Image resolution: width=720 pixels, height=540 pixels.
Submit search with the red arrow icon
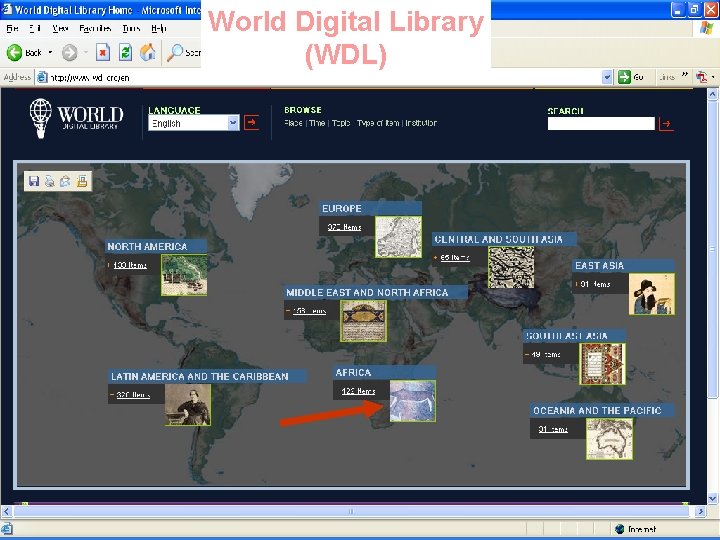(x=666, y=124)
